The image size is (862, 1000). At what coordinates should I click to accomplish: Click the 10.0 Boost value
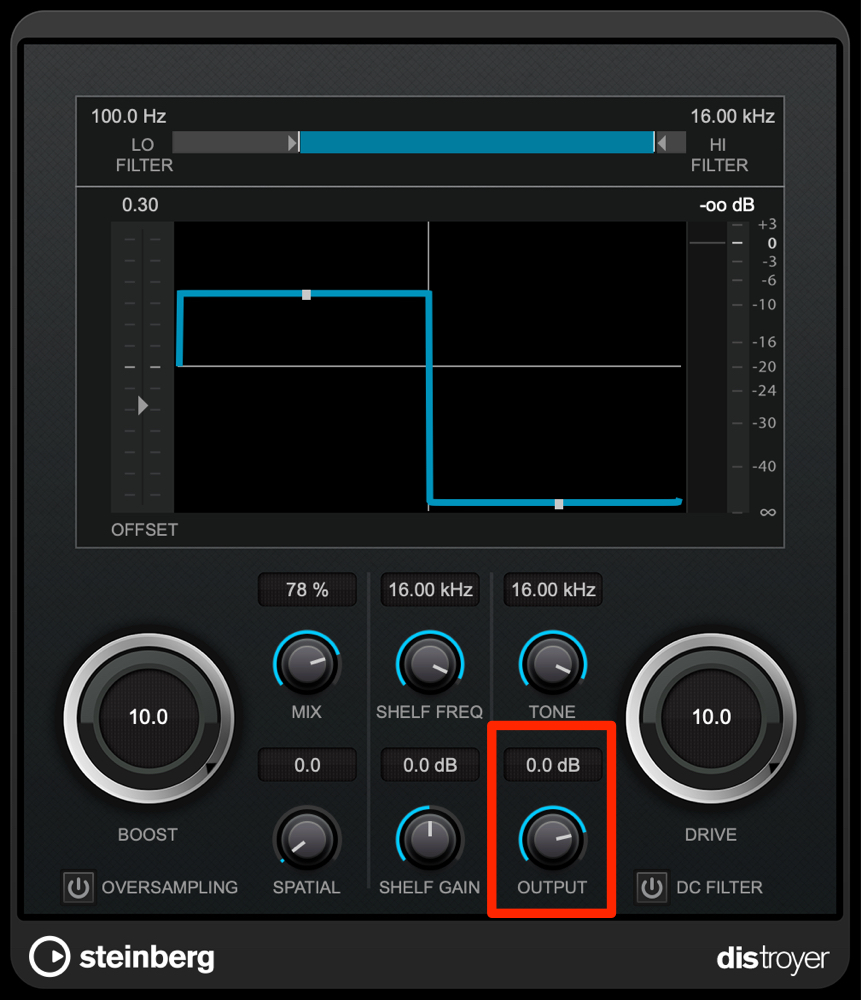click(149, 717)
